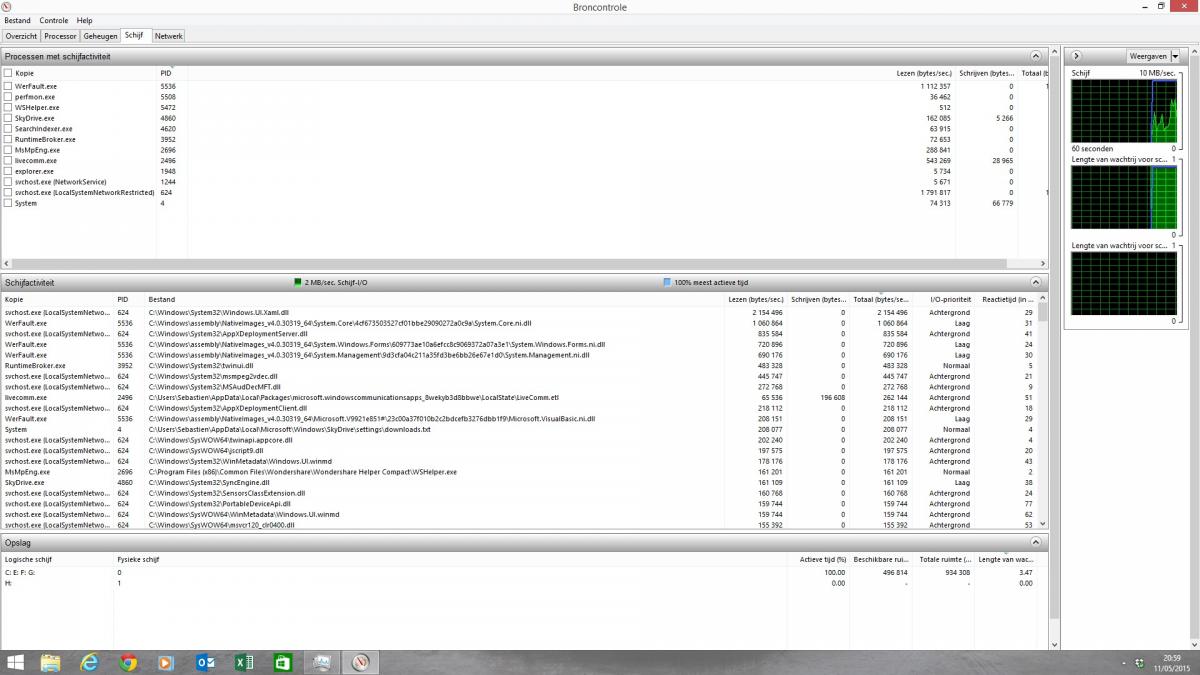This screenshot has height=675, width=1200.
Task: Click the first Lengte van wachtrij graph
Action: 1125,198
